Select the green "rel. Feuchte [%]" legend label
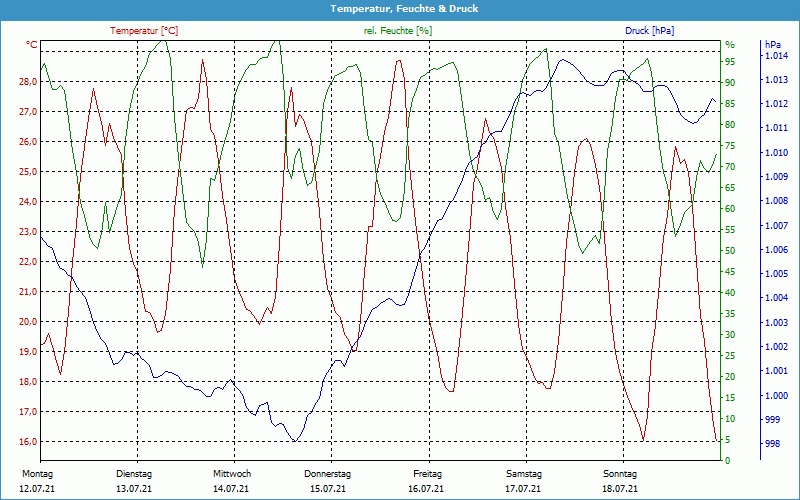The width and height of the screenshot is (800, 500). pyautogui.click(x=397, y=31)
